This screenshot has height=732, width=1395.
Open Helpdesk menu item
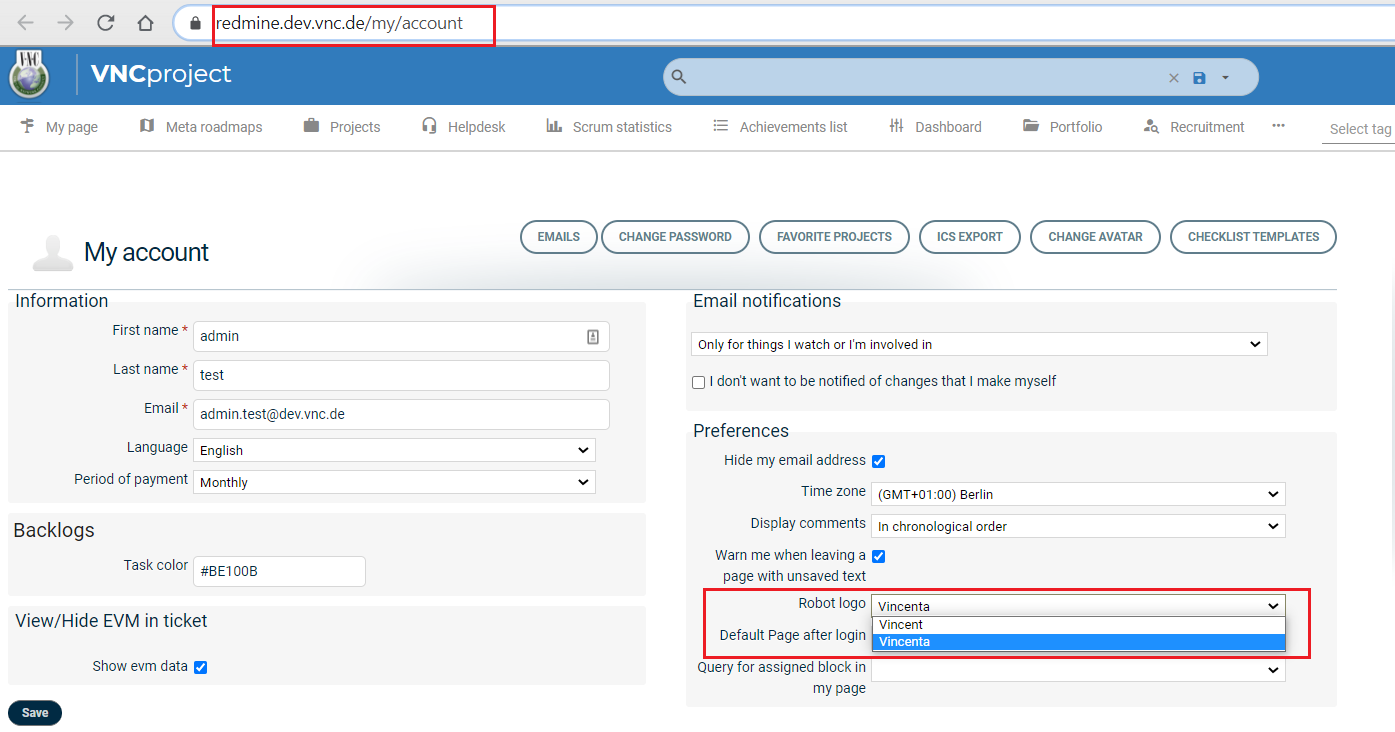click(477, 127)
